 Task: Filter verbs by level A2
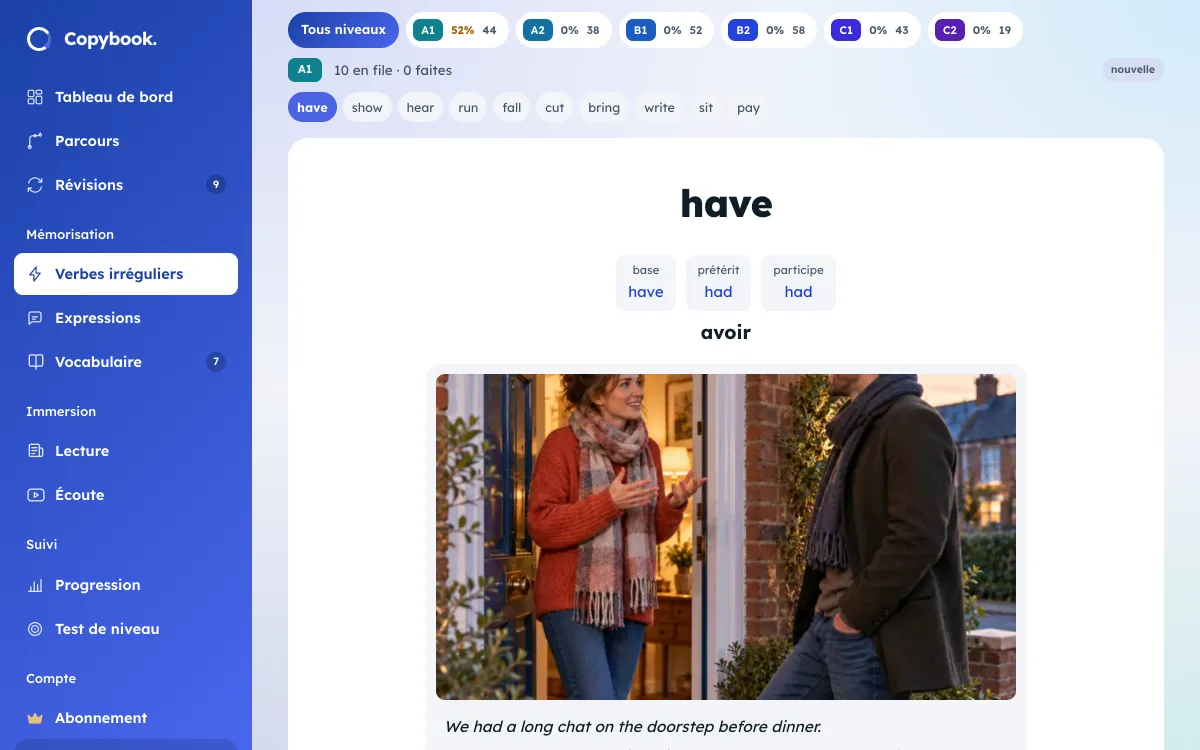(563, 30)
